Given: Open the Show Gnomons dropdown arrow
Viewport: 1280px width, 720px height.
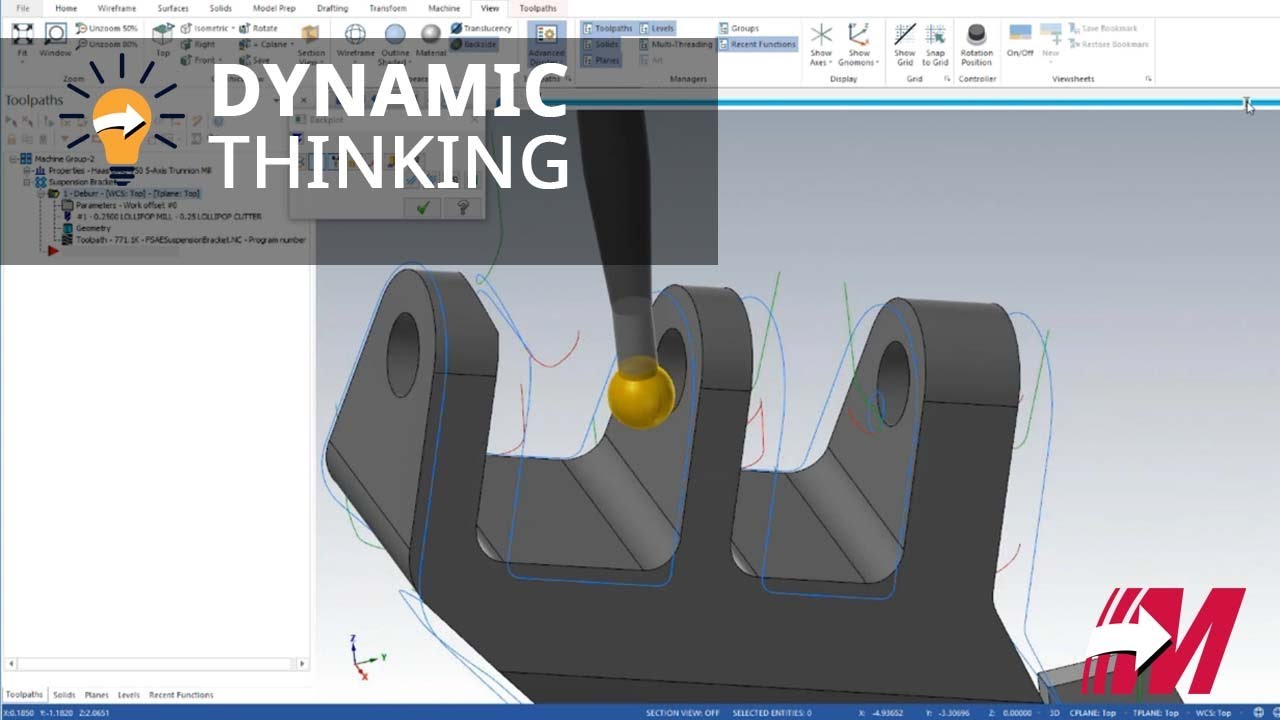Looking at the screenshot, I should pos(877,63).
